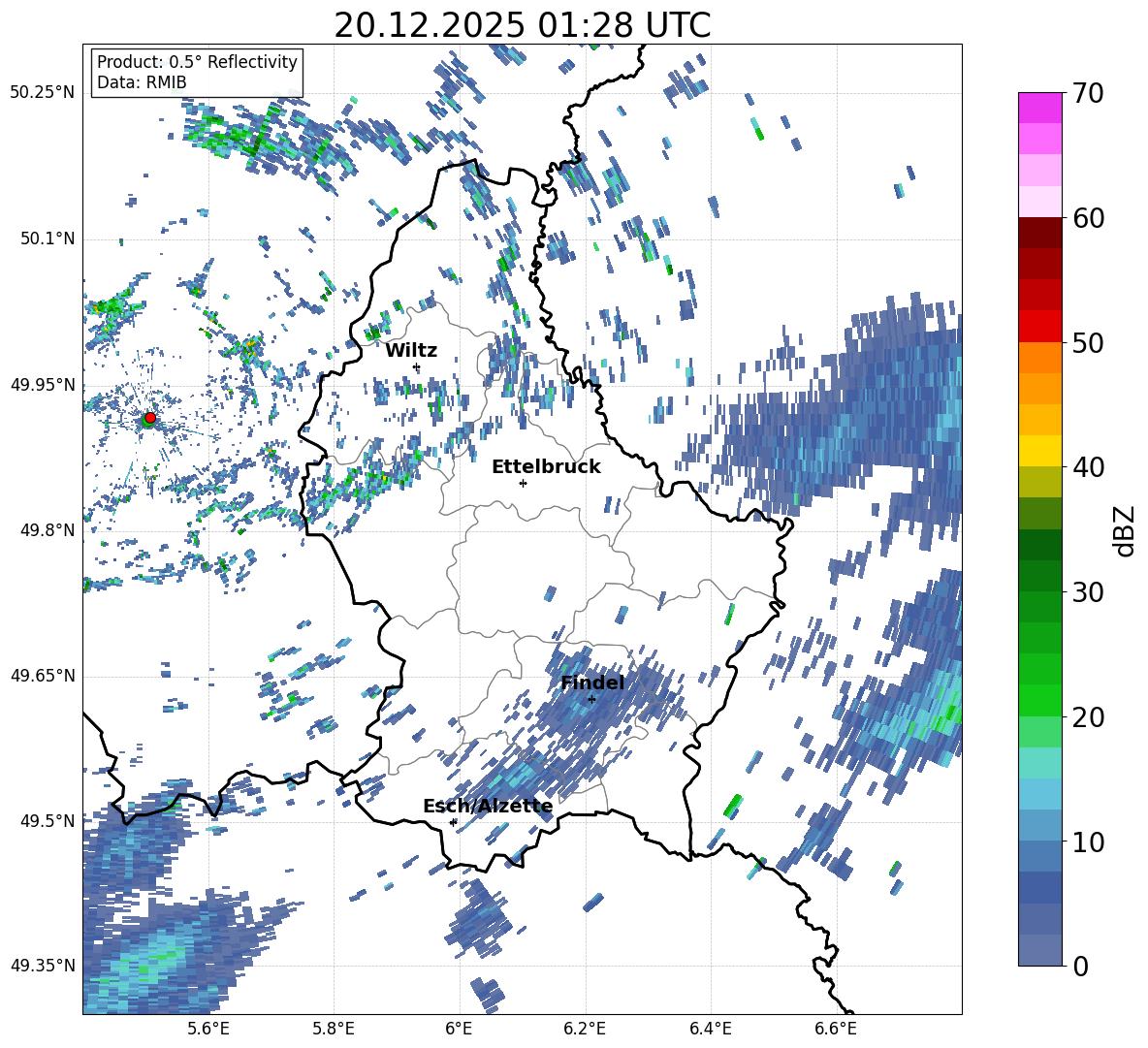Click the 6.4°E longitude label
This screenshot has width=1148, height=1048.
710,1029
